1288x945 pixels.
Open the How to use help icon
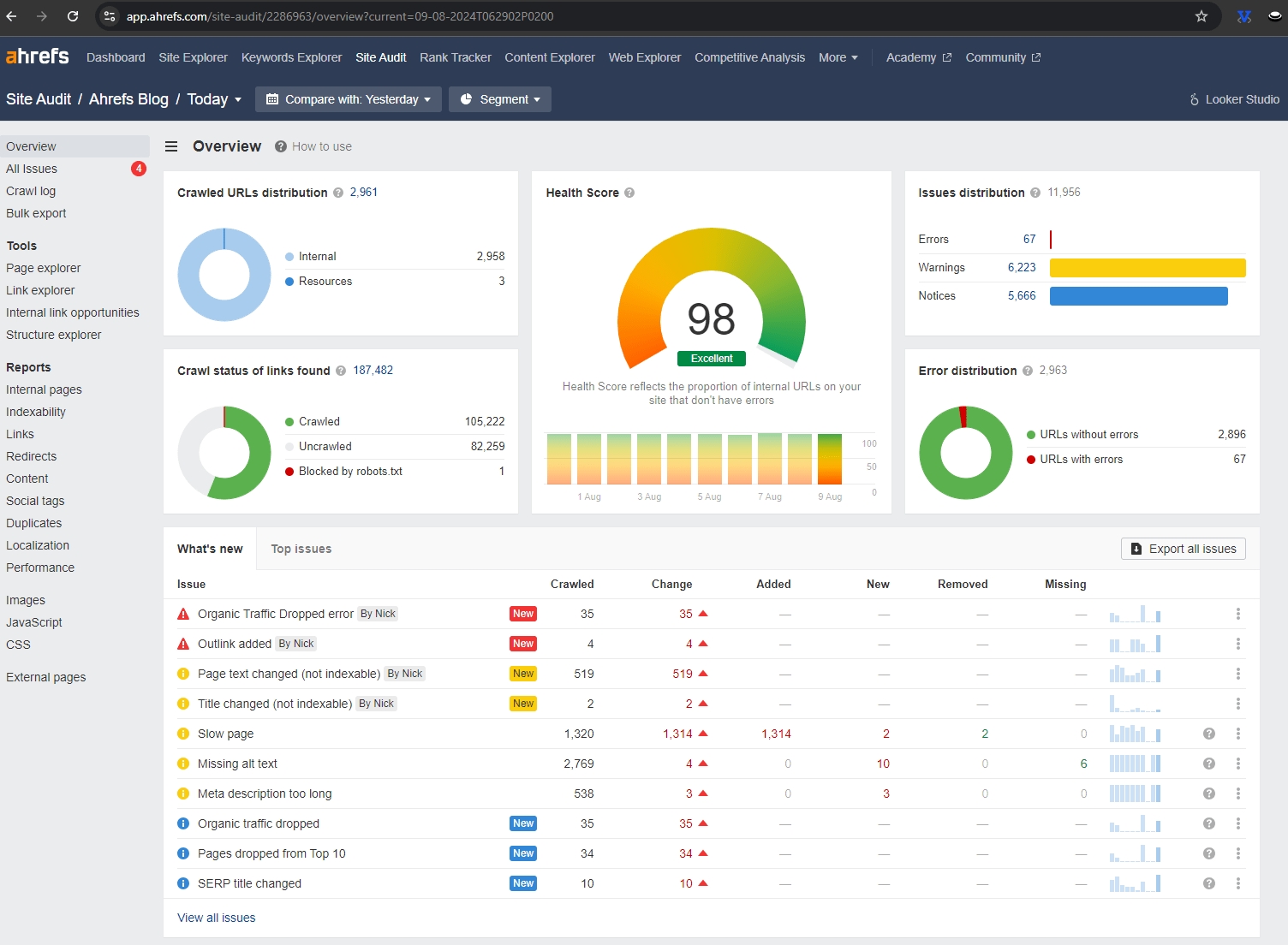point(280,146)
